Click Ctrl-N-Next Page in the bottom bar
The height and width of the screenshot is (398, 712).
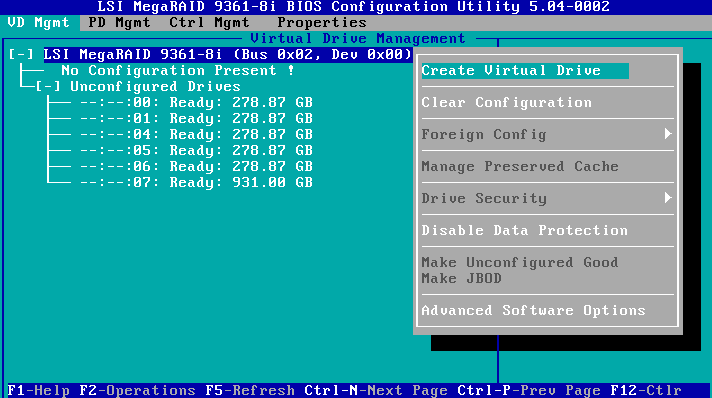(x=376, y=390)
